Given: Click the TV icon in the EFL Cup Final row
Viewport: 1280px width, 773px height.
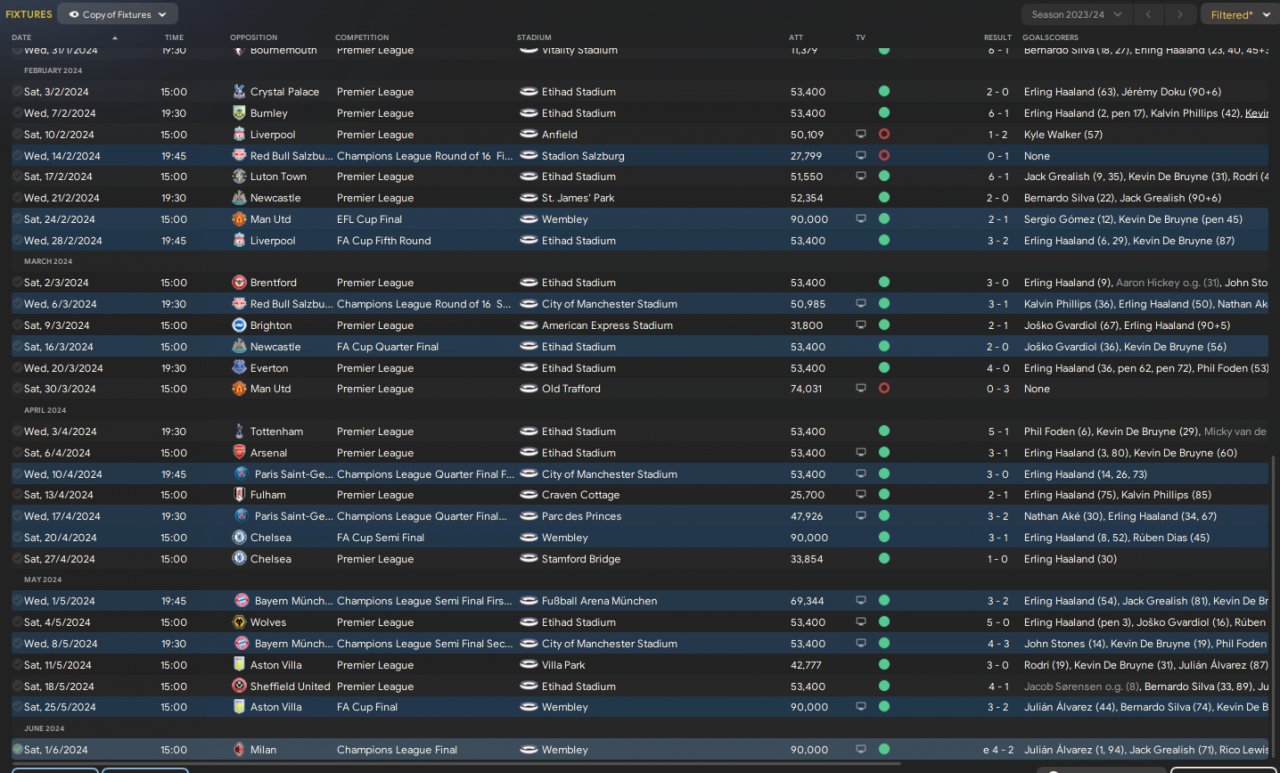Looking at the screenshot, I should pos(860,219).
